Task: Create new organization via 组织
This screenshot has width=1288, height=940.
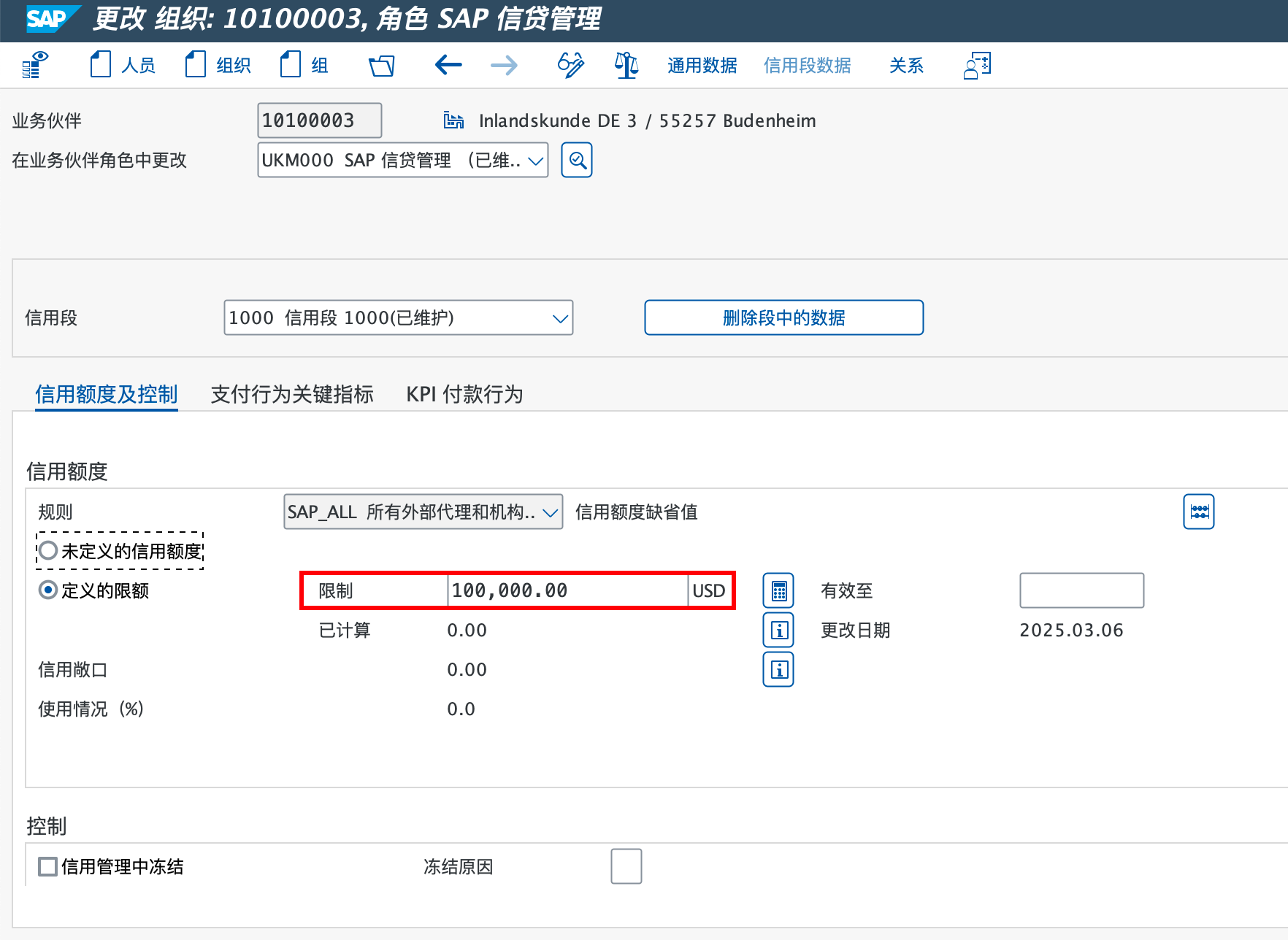Action: pos(218,65)
